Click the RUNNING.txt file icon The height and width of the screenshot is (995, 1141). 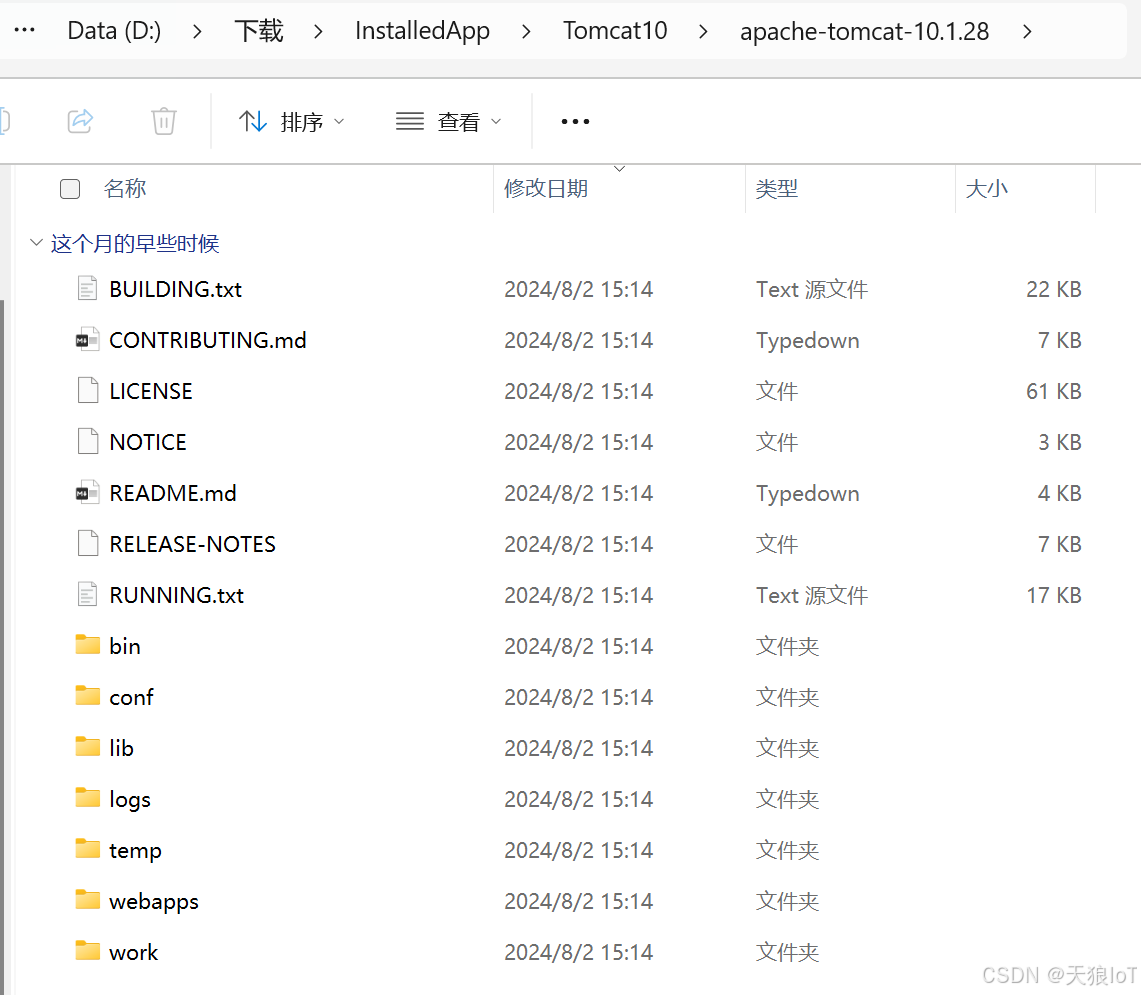[x=87, y=594]
